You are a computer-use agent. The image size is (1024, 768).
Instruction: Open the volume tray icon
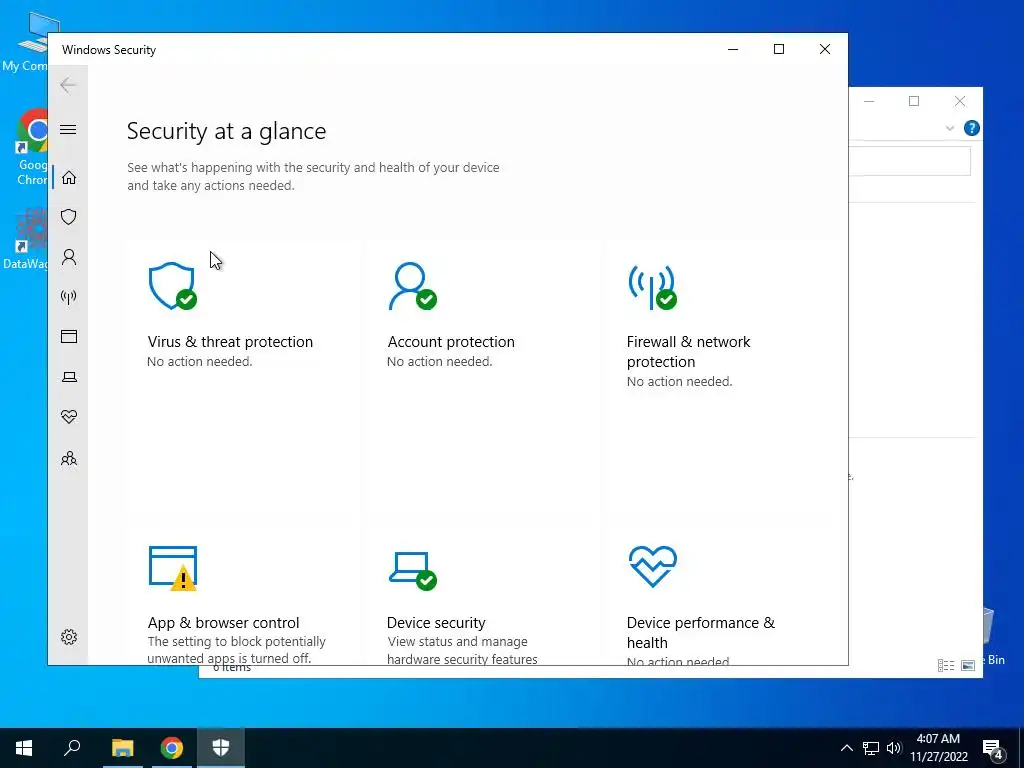(x=894, y=748)
